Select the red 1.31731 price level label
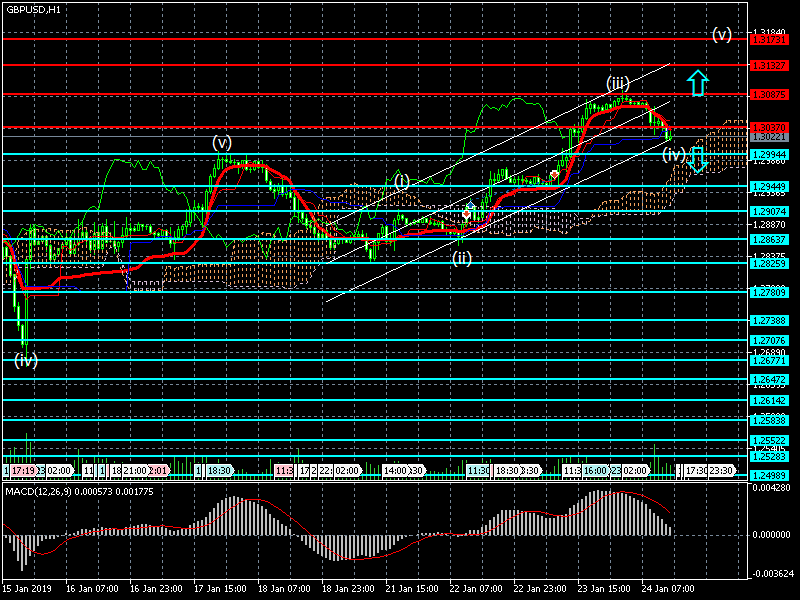This screenshot has width=800, height=600. [770, 40]
